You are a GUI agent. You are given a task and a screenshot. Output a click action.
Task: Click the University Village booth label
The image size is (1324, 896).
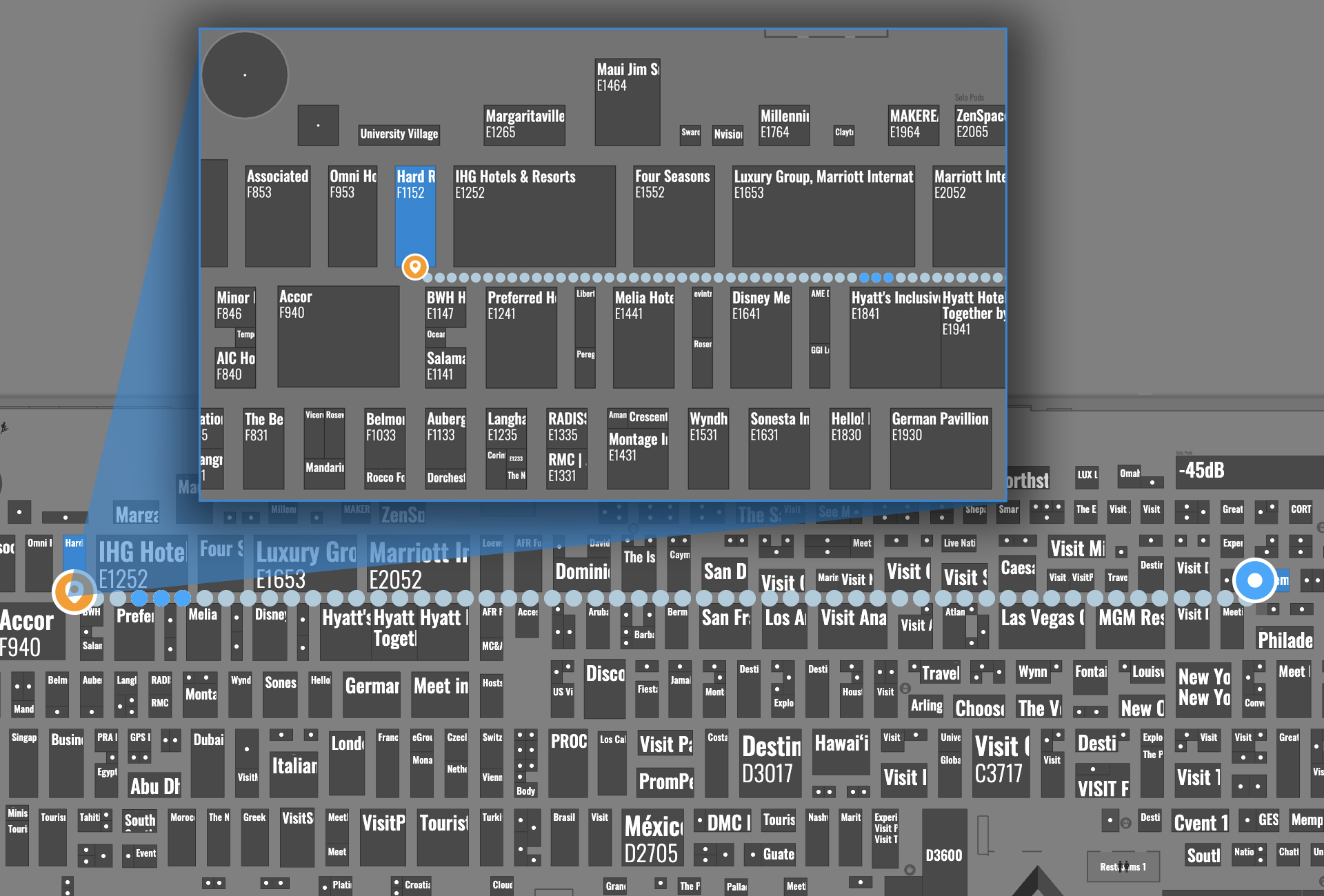(x=399, y=134)
